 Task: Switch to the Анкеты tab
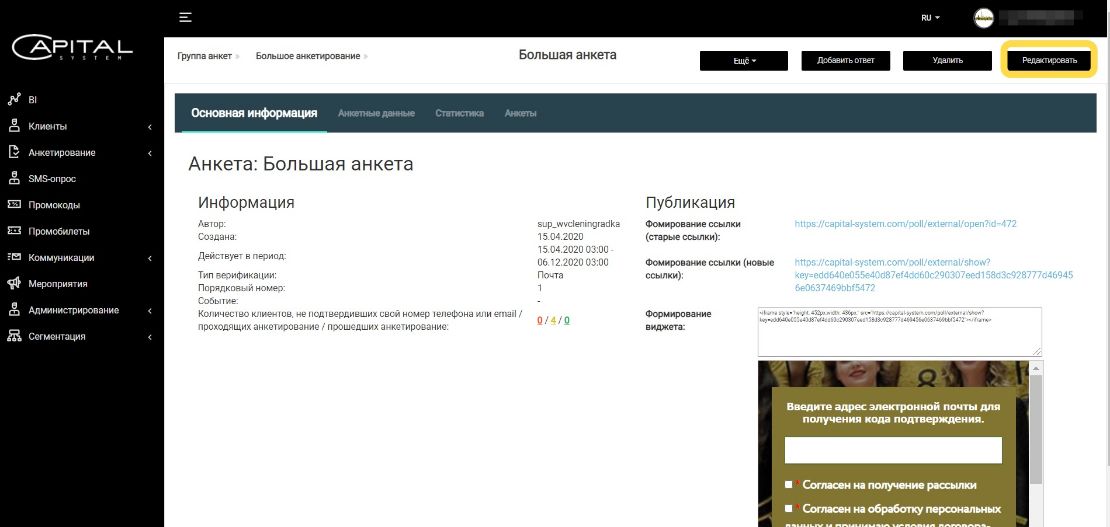tap(520, 113)
